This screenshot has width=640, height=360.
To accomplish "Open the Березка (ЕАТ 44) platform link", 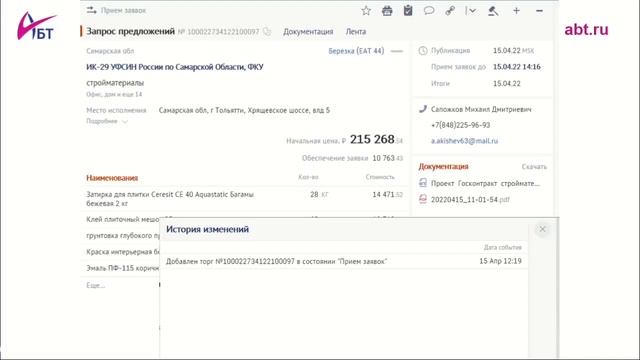I will point(356,51).
